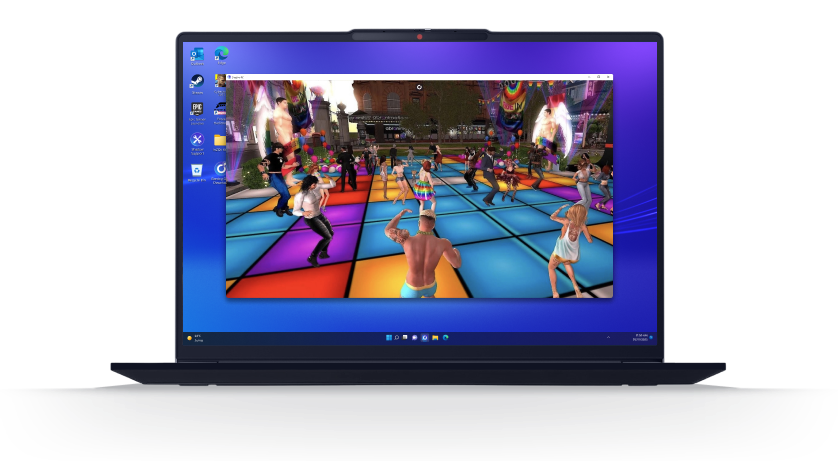Viewport: 838px width, 461px height.
Task: Maximize the streaming app window
Action: [599, 77]
